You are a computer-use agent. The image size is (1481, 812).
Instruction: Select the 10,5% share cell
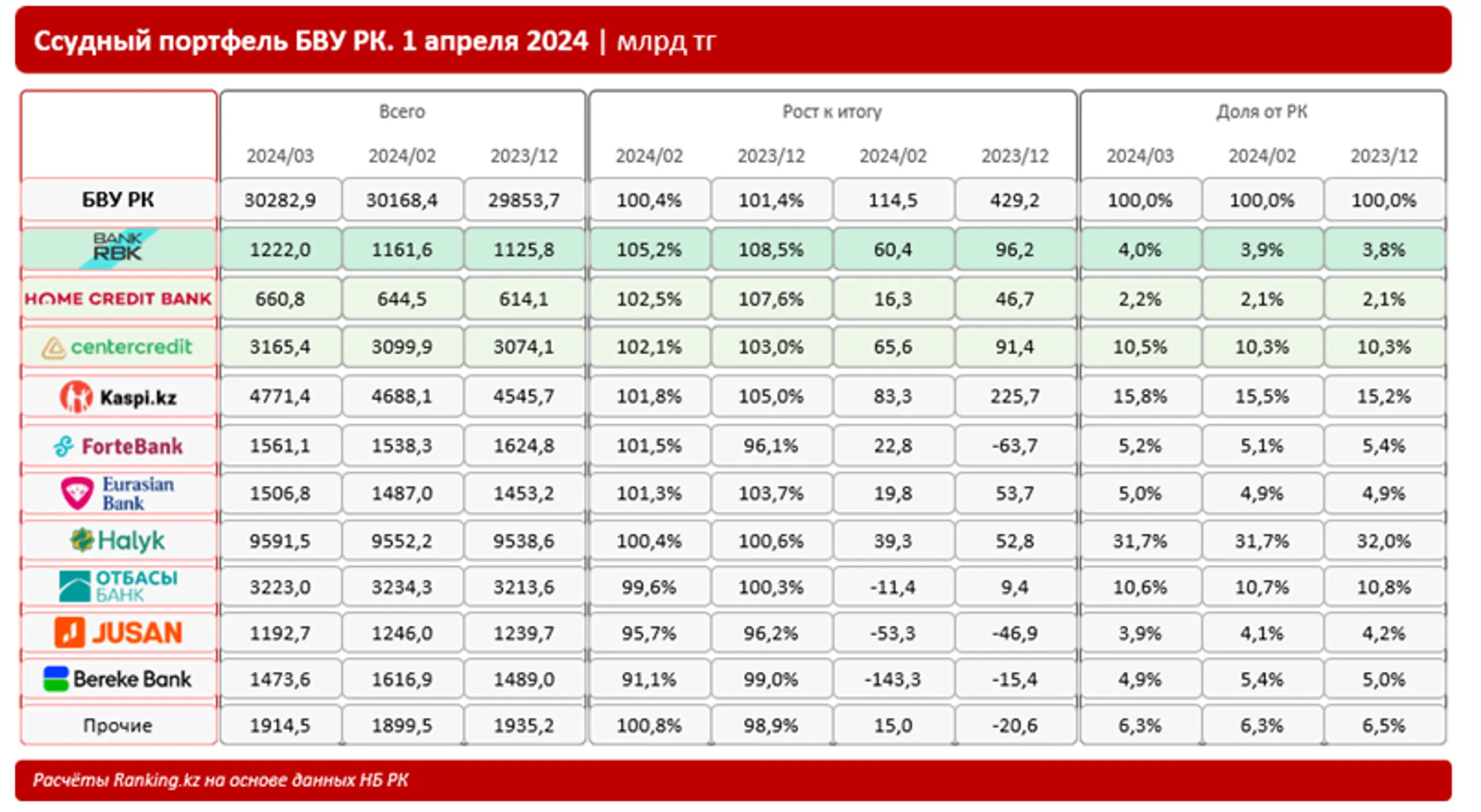point(1140,347)
